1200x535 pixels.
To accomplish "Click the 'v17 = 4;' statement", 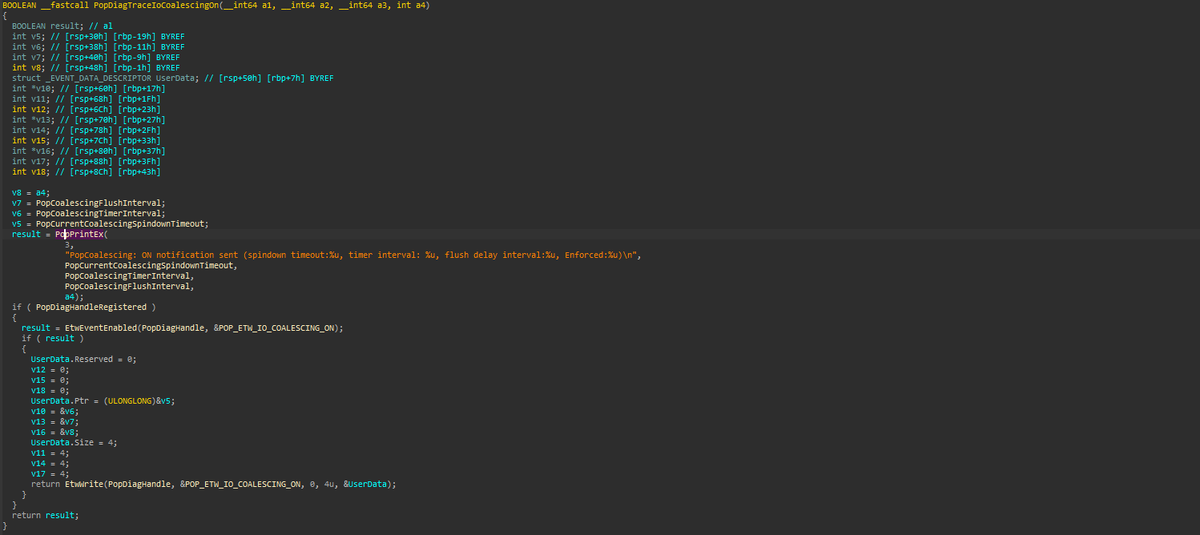I will [51, 472].
